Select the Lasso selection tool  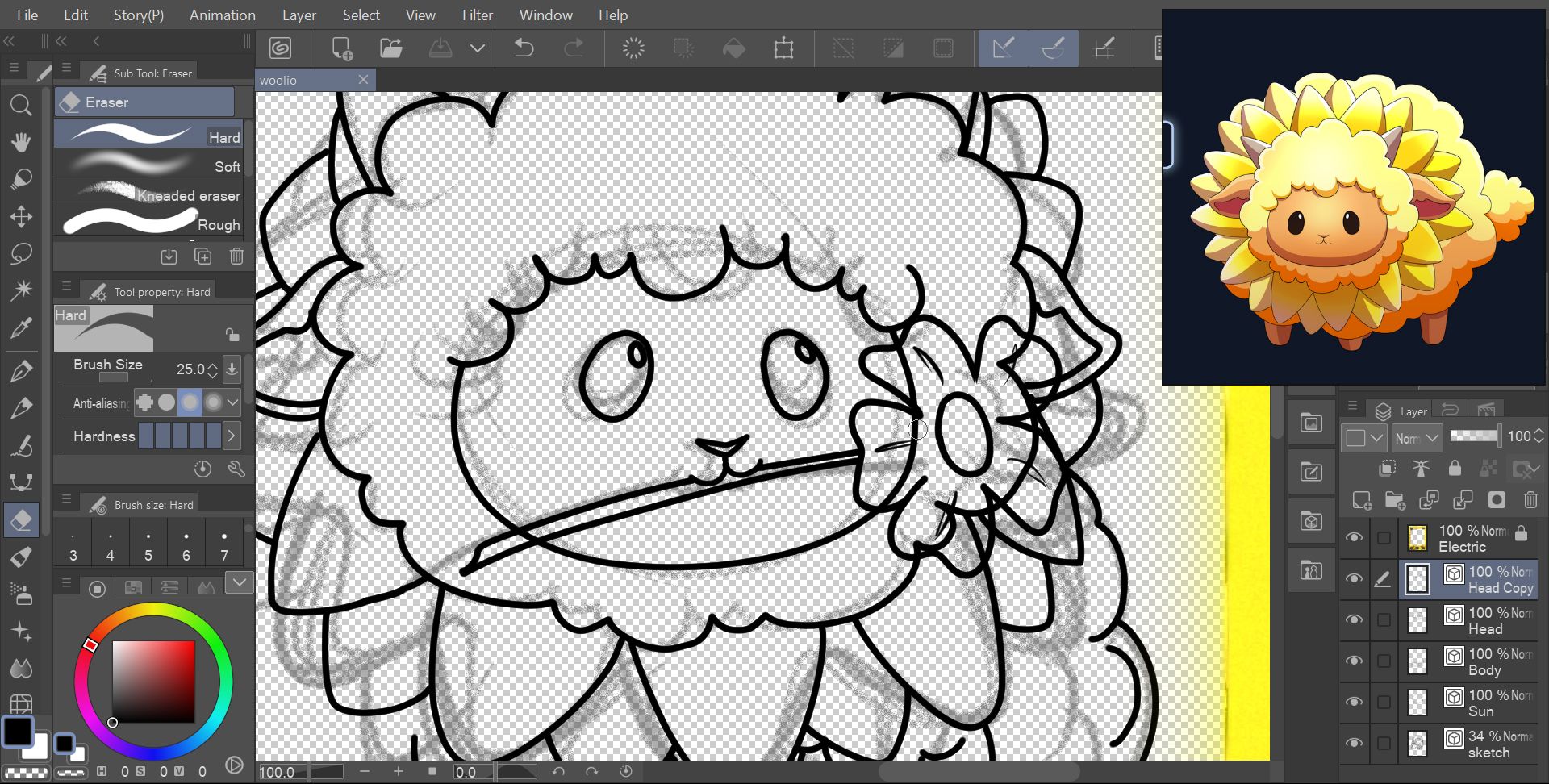21,253
